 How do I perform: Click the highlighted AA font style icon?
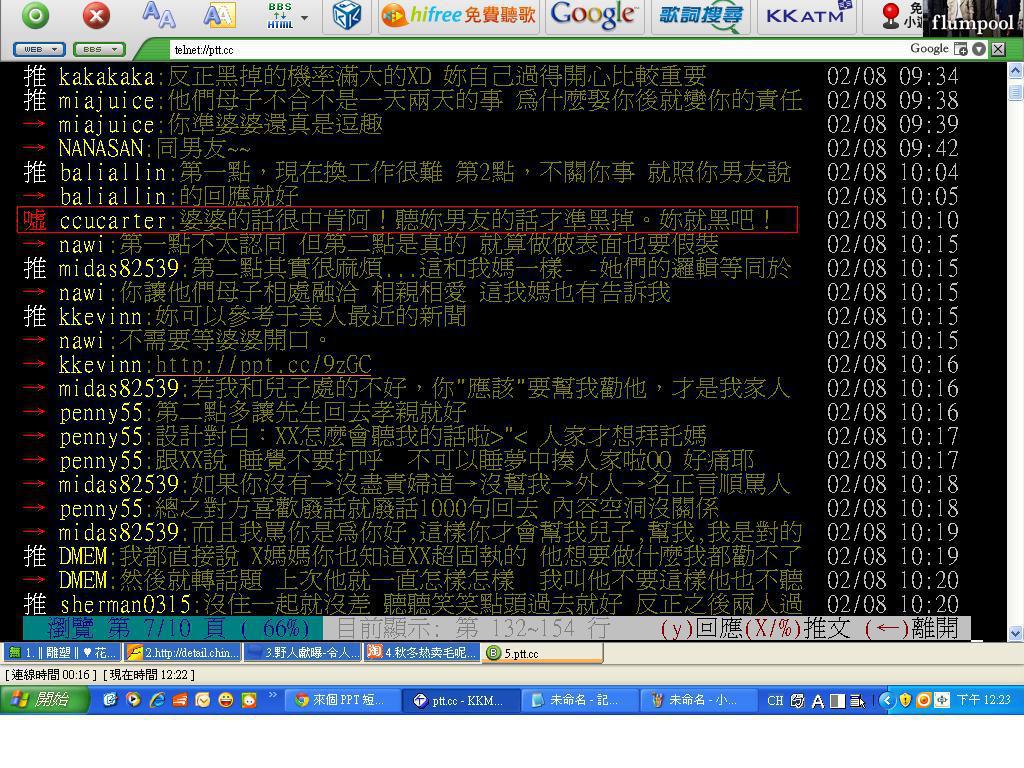(219, 15)
